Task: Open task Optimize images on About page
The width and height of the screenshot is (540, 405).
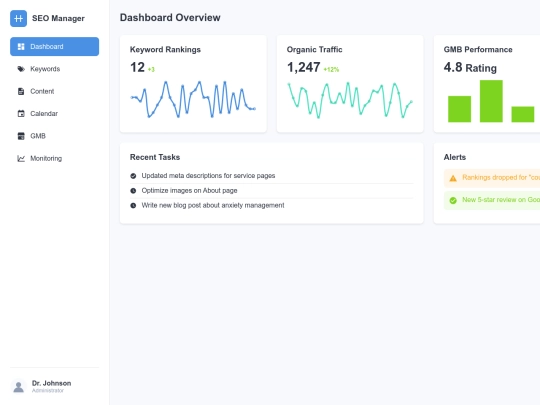Action: [272, 191]
